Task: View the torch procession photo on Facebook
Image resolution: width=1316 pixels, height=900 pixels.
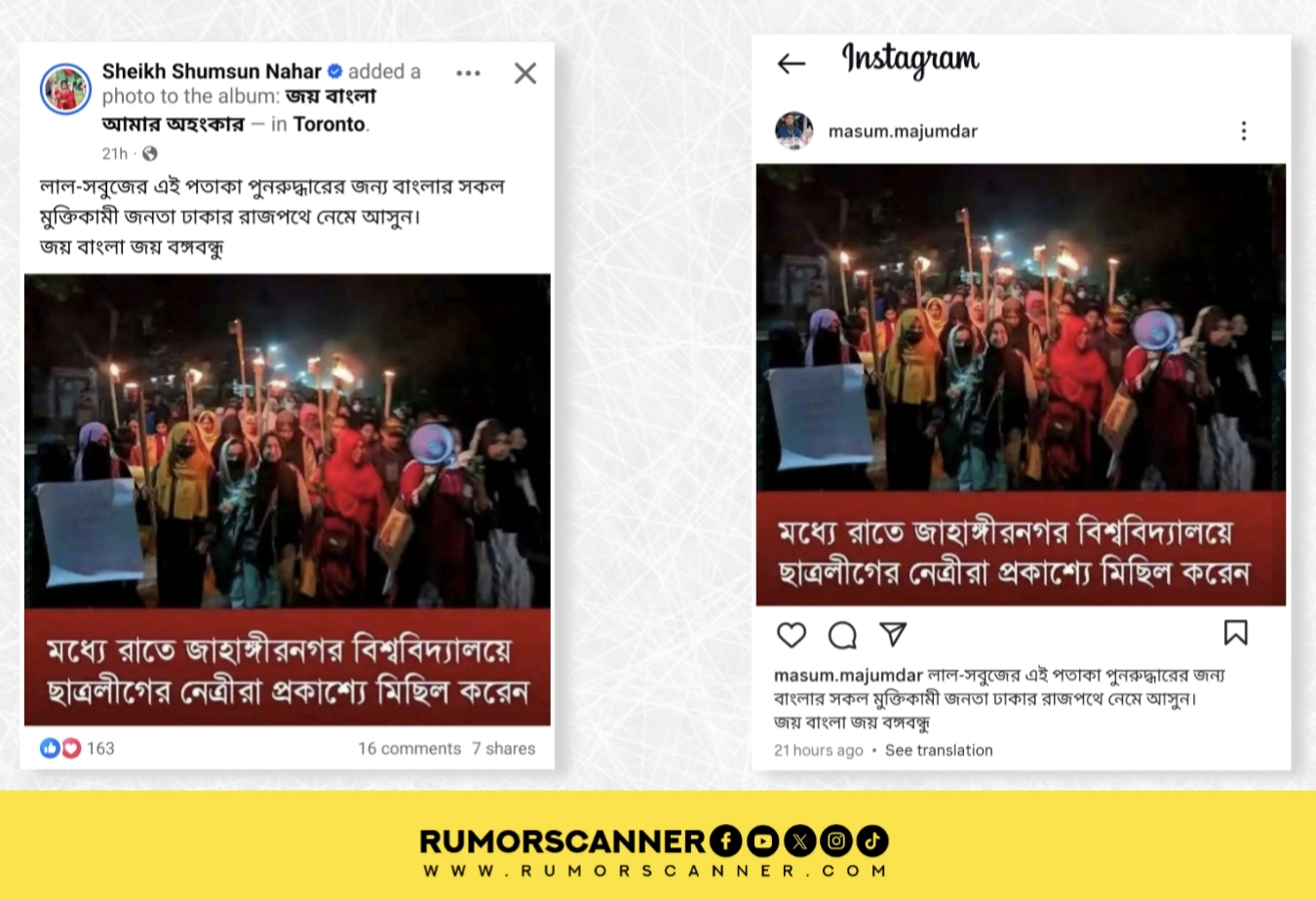Action: click(x=288, y=499)
